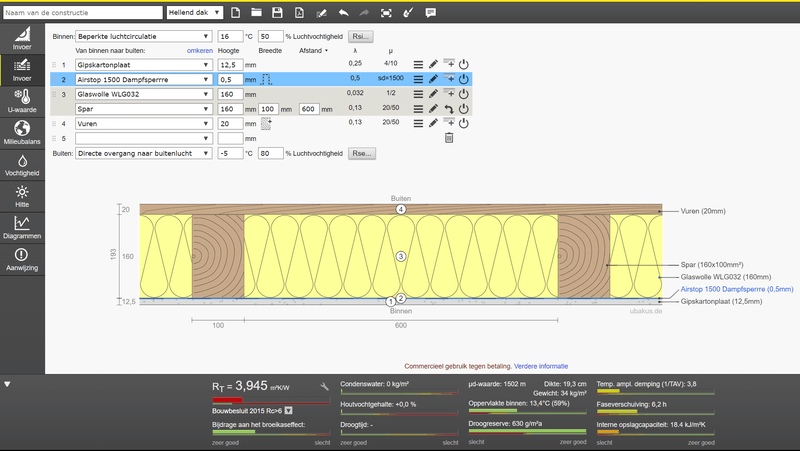Viewport: 800px width, 451px height.
Task: Toggle the Gipskartonplaat layer on or off
Action: [x=463, y=65]
